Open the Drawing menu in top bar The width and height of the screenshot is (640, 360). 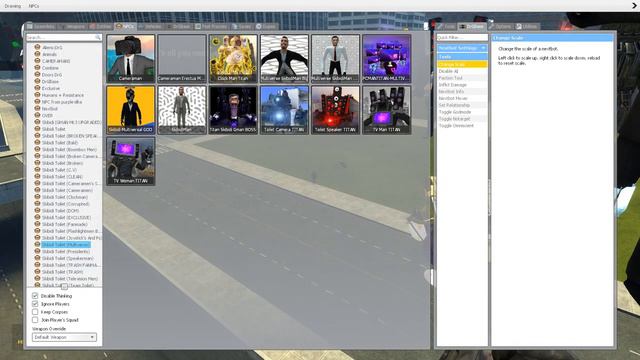point(13,6)
